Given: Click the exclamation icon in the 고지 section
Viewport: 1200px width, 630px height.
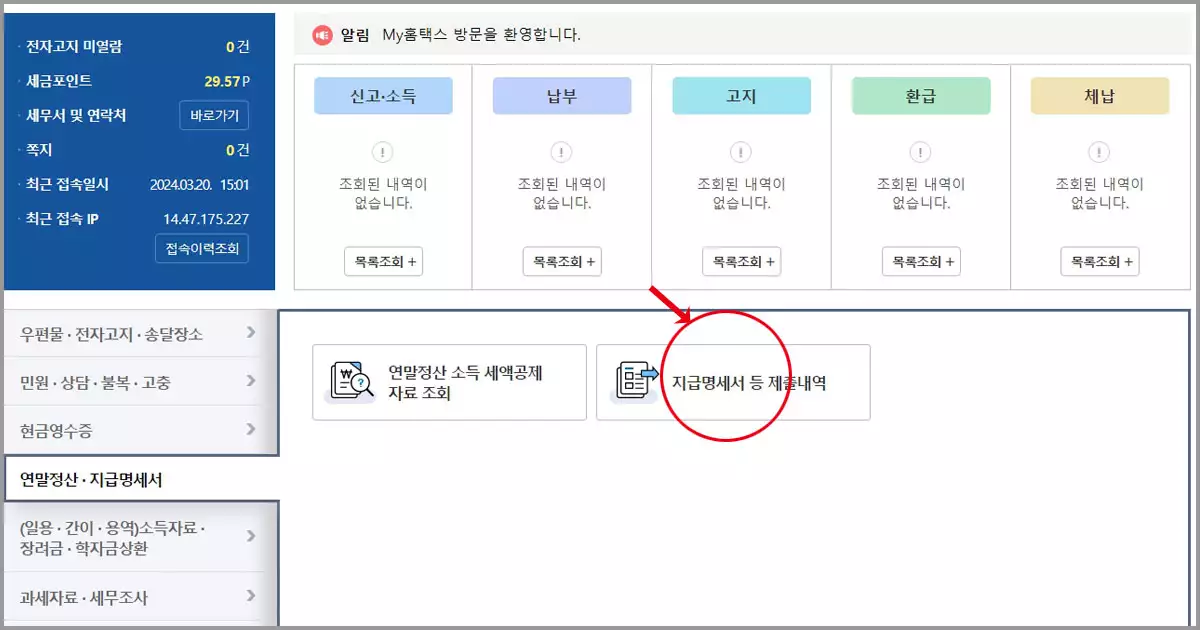Looking at the screenshot, I should point(741,152).
